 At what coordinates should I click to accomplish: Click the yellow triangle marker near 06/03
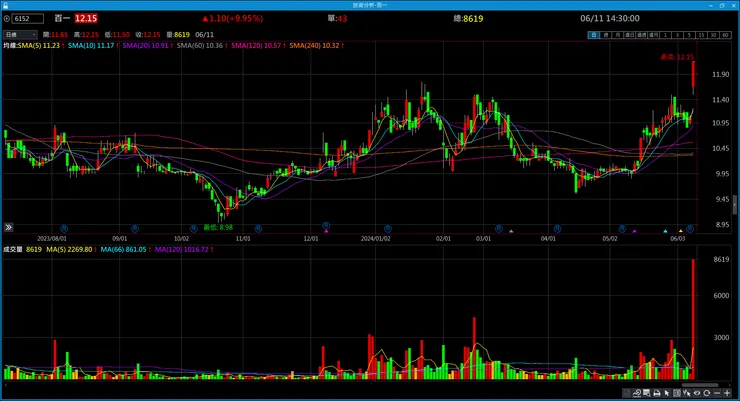click(681, 231)
